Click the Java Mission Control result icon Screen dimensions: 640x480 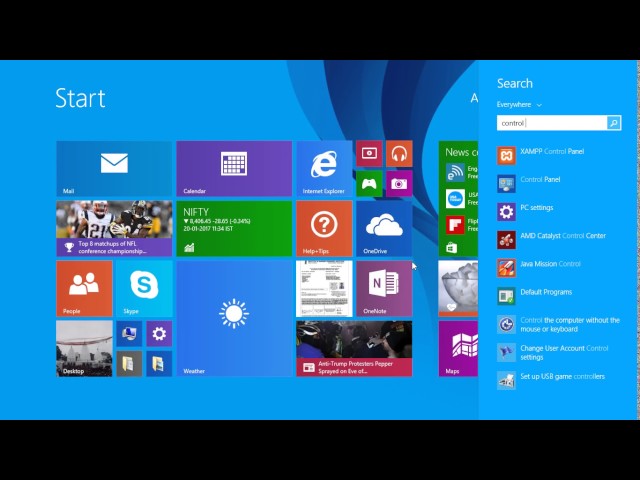[506, 269]
